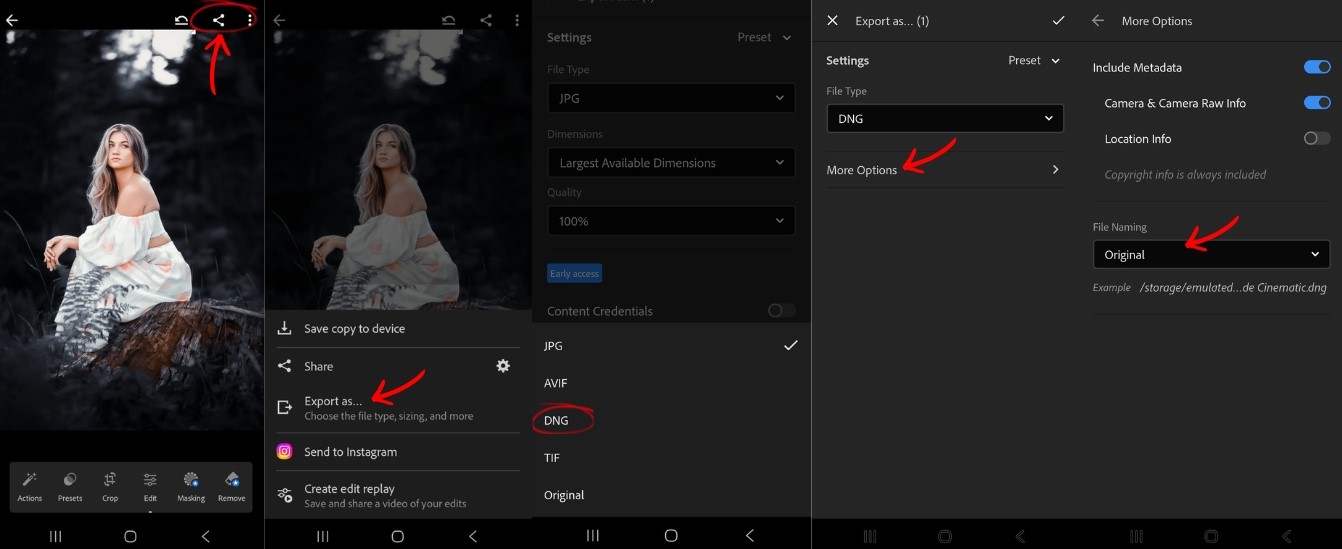Open the File Naming Original dropdown
The width and height of the screenshot is (1342, 549).
tap(1211, 254)
